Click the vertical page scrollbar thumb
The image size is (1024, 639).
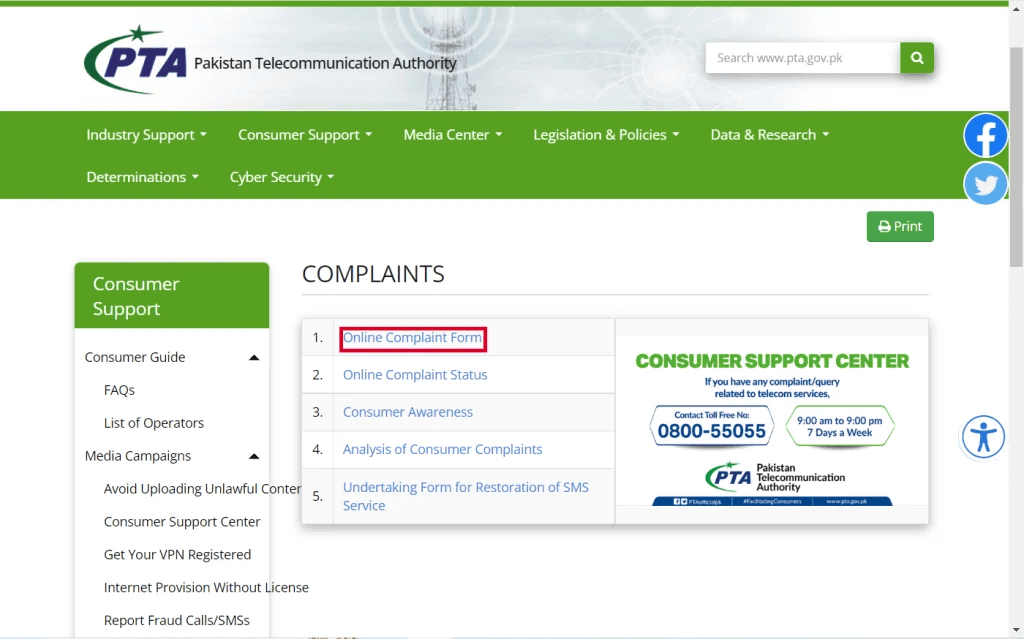(x=1016, y=157)
